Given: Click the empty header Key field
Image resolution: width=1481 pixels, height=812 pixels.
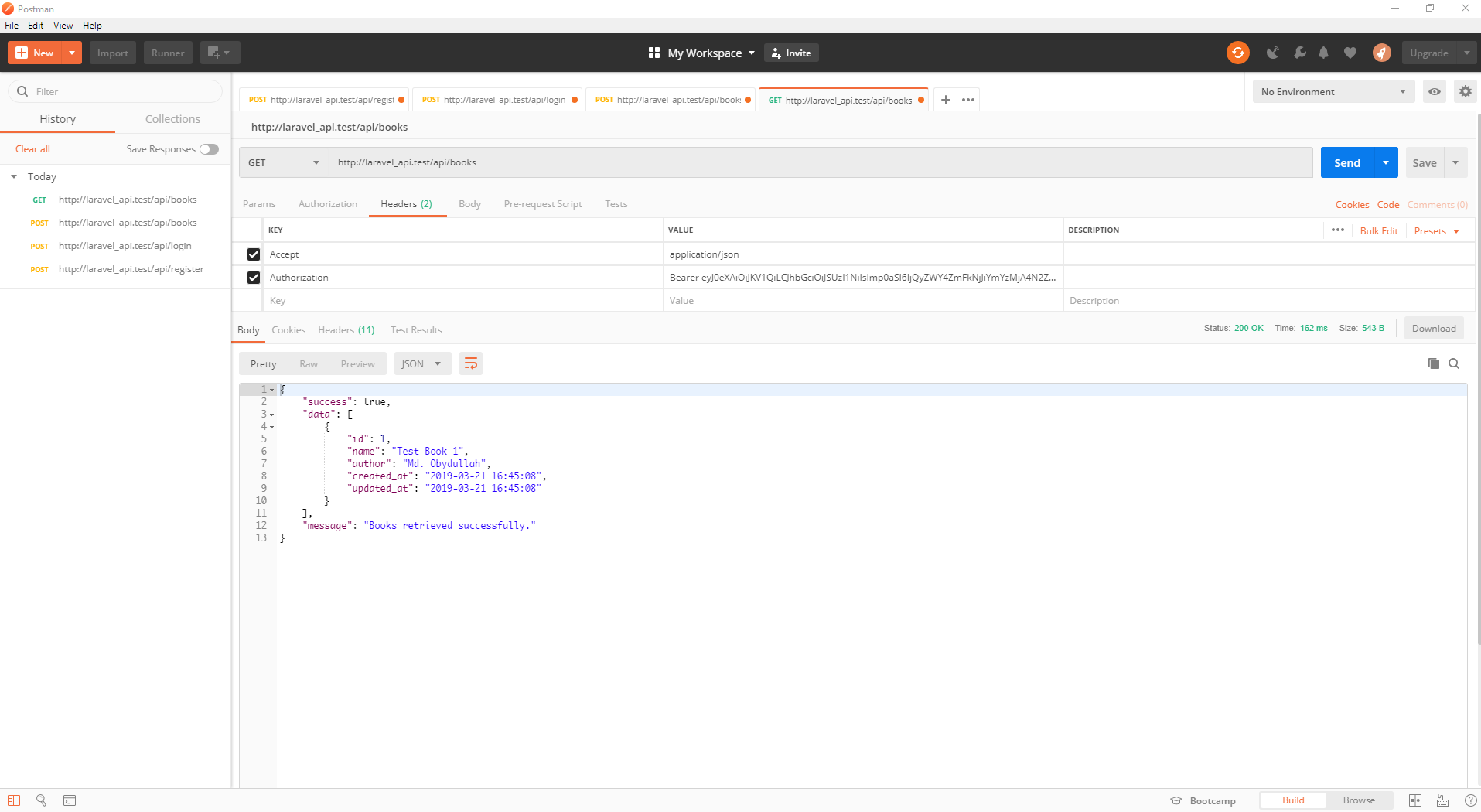Looking at the screenshot, I should click(462, 301).
